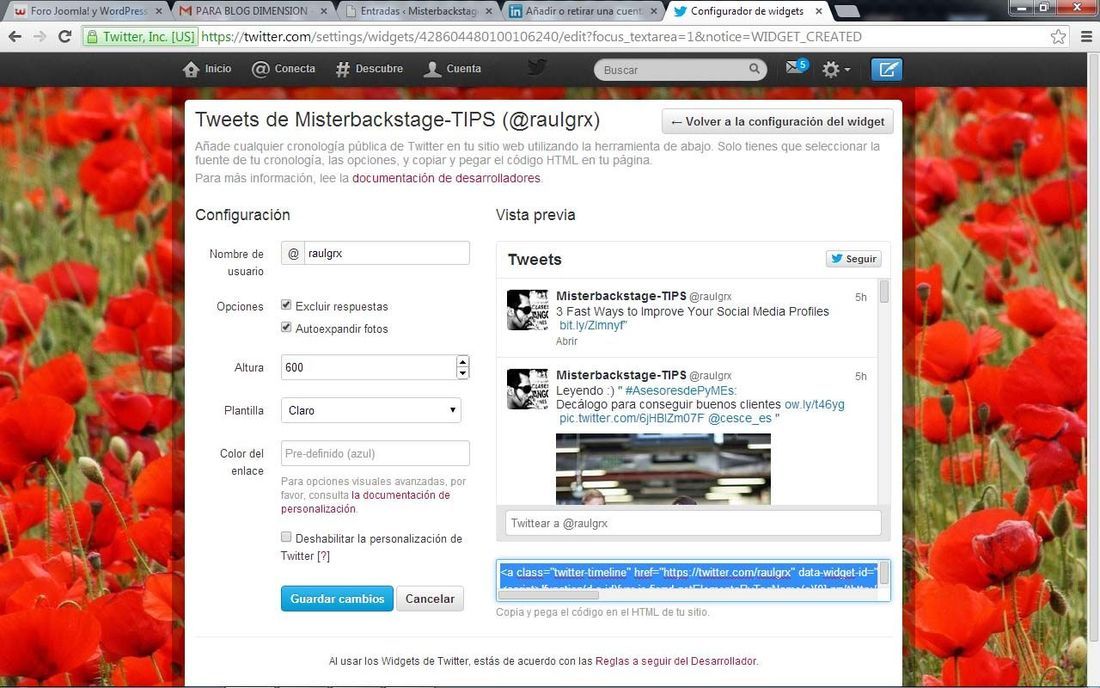Decrease Altura with the down stepper arrow
1100x688 pixels.
point(462,373)
